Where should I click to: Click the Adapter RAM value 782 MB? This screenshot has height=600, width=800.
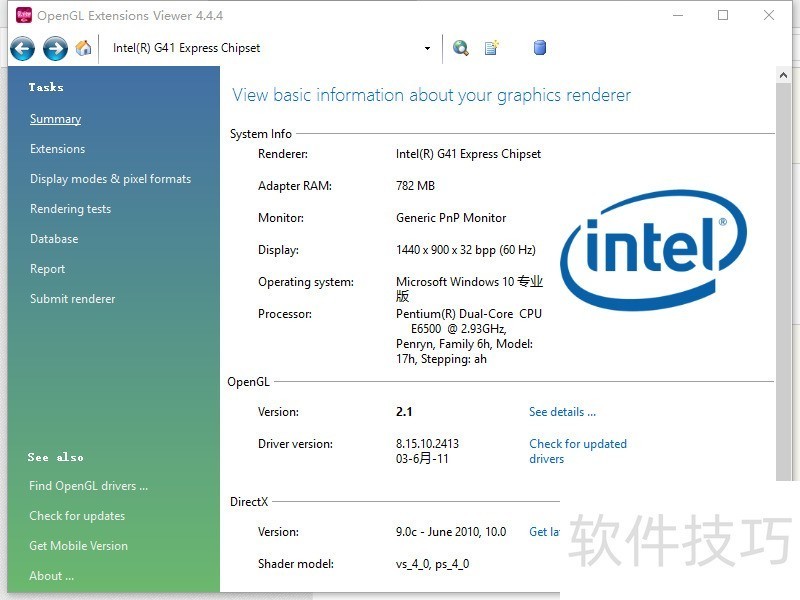415,186
